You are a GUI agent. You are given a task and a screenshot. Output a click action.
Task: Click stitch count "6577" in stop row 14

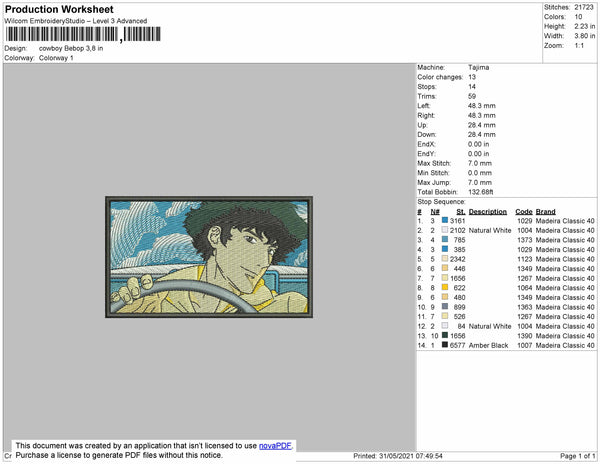[458, 345]
